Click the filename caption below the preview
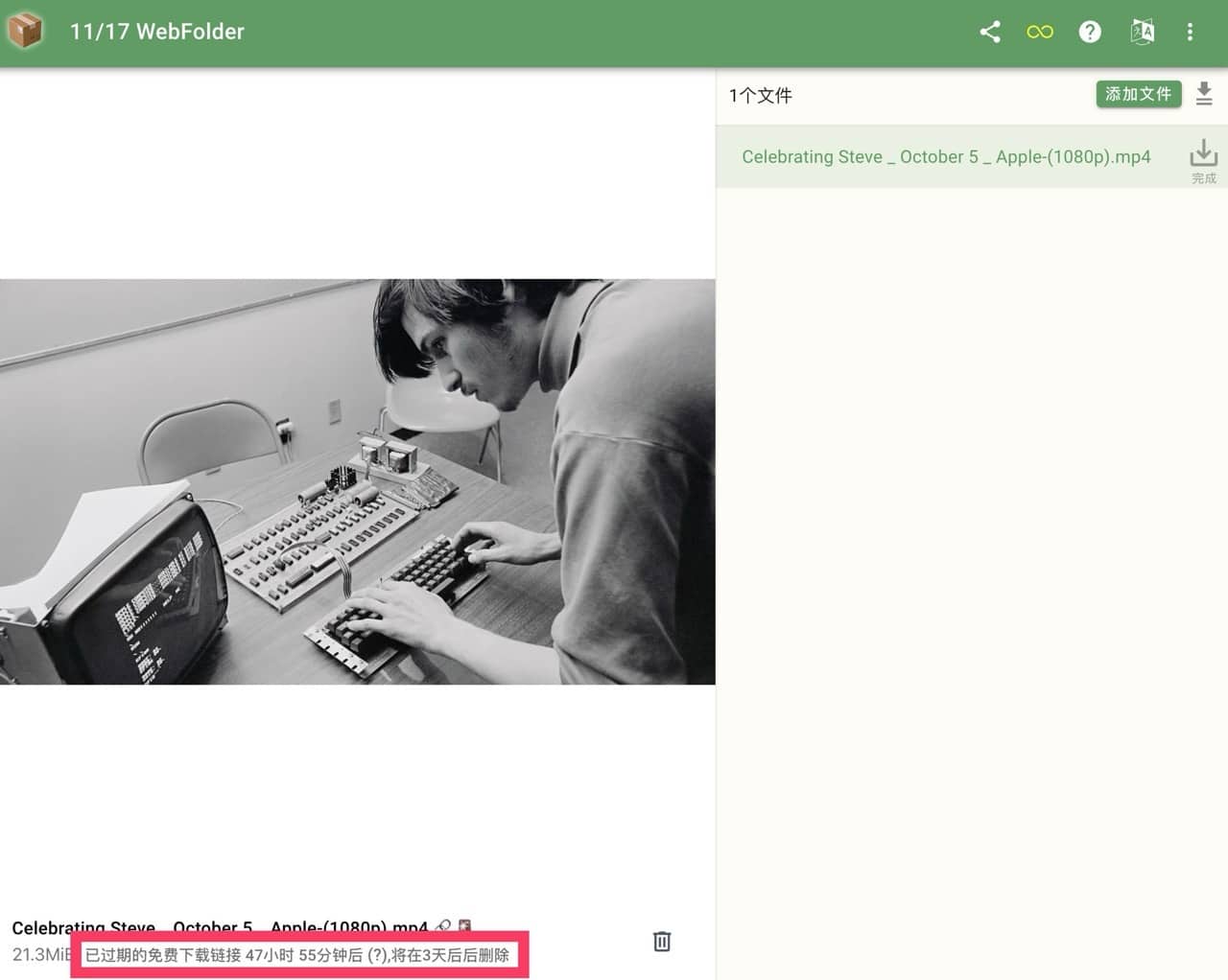The width and height of the screenshot is (1228, 980). pyautogui.click(x=219, y=927)
